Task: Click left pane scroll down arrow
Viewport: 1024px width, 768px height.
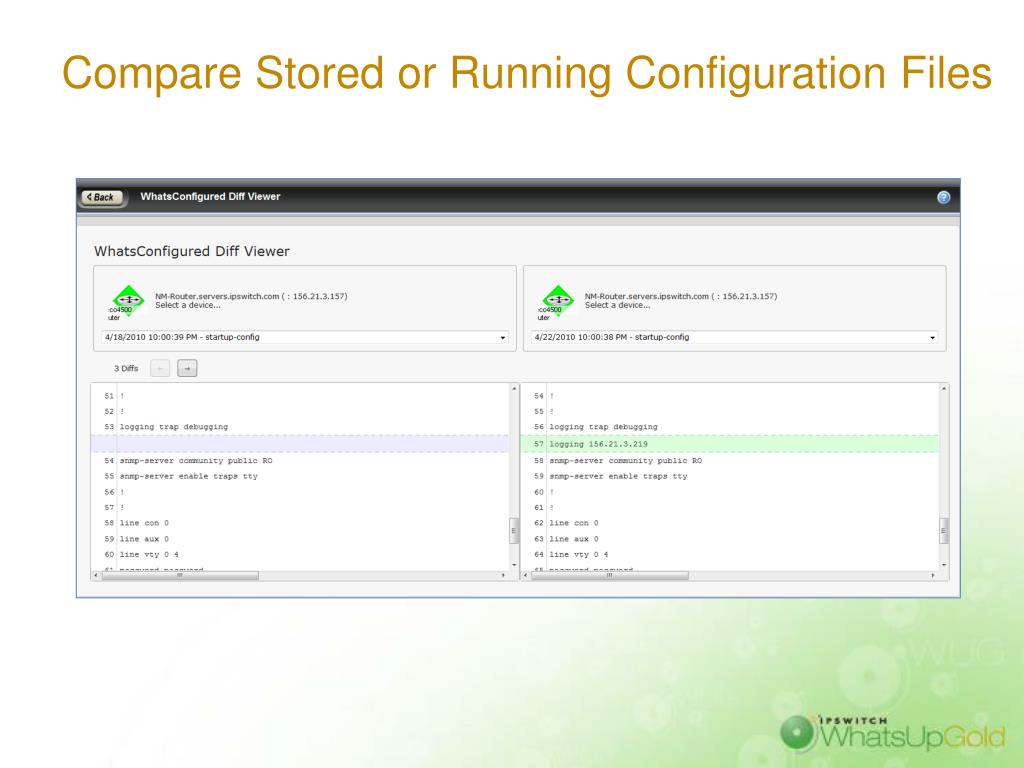Action: click(x=514, y=565)
